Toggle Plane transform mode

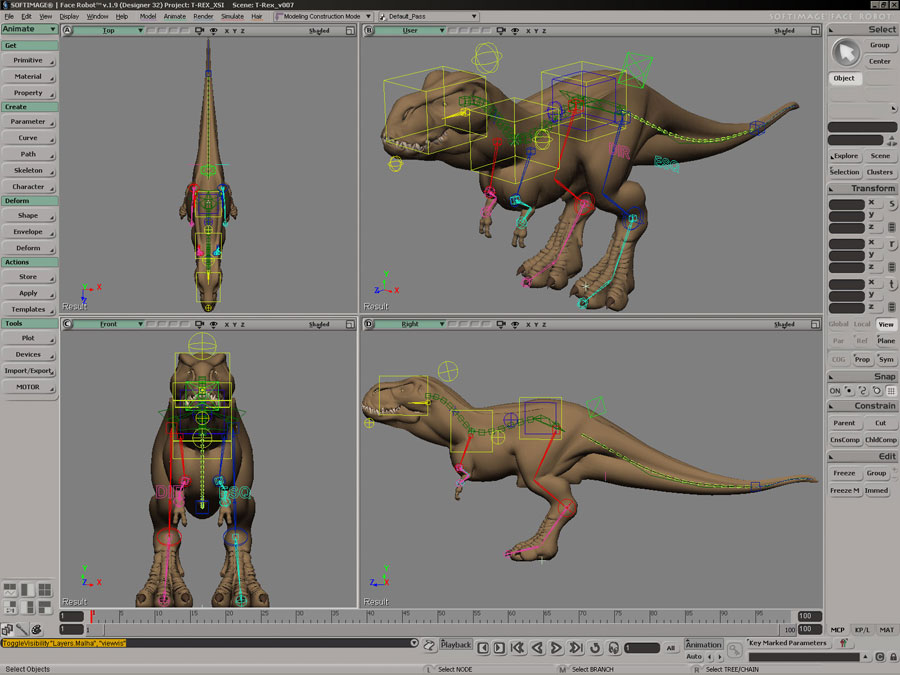pyautogui.click(x=886, y=341)
